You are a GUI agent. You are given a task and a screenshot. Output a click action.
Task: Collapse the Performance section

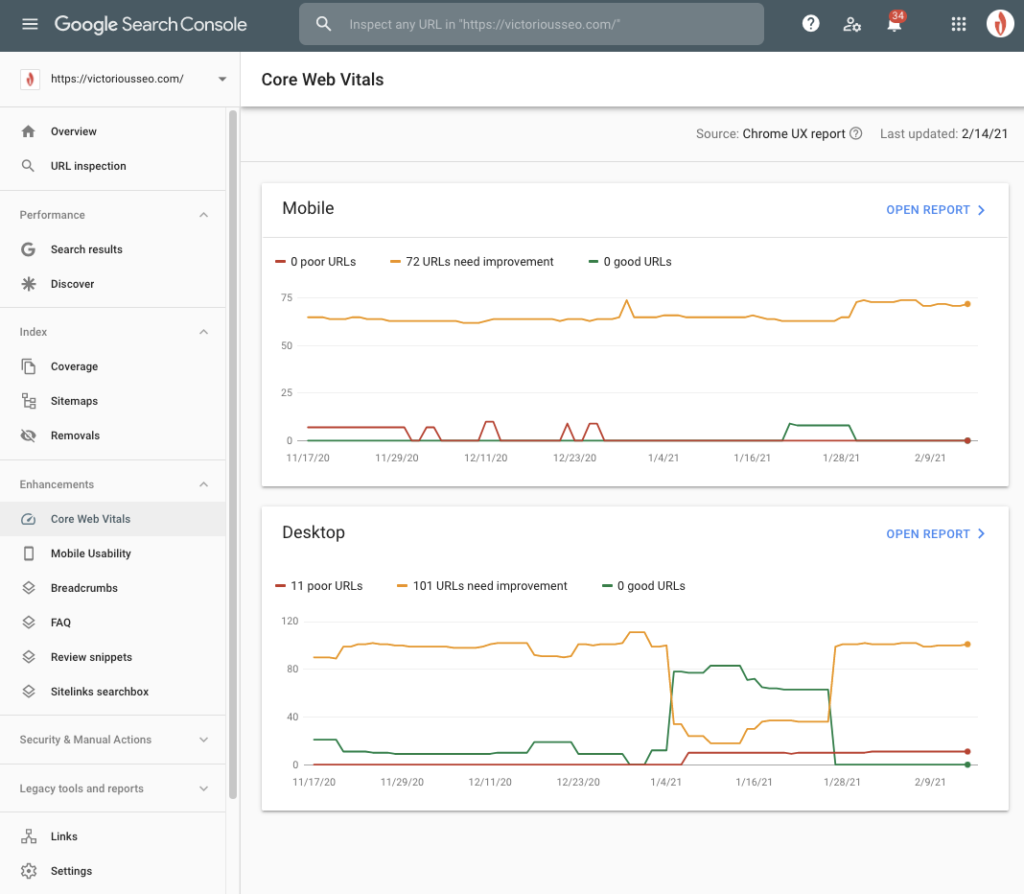204,215
